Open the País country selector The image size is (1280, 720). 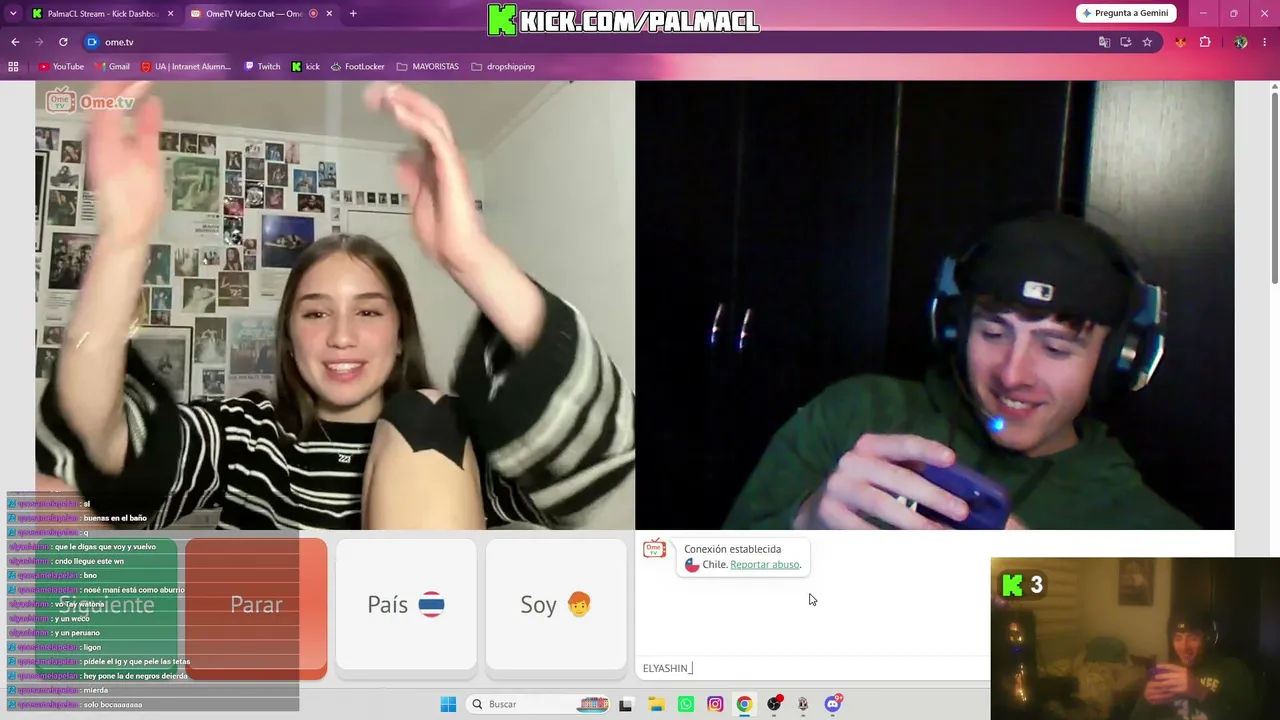pyautogui.click(x=406, y=604)
